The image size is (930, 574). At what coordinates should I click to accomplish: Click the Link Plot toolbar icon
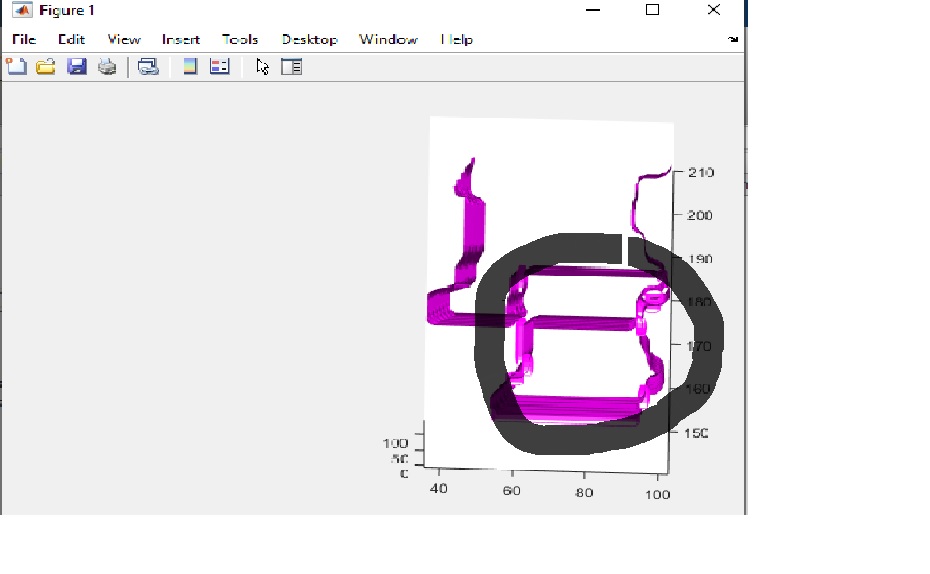(x=148, y=67)
